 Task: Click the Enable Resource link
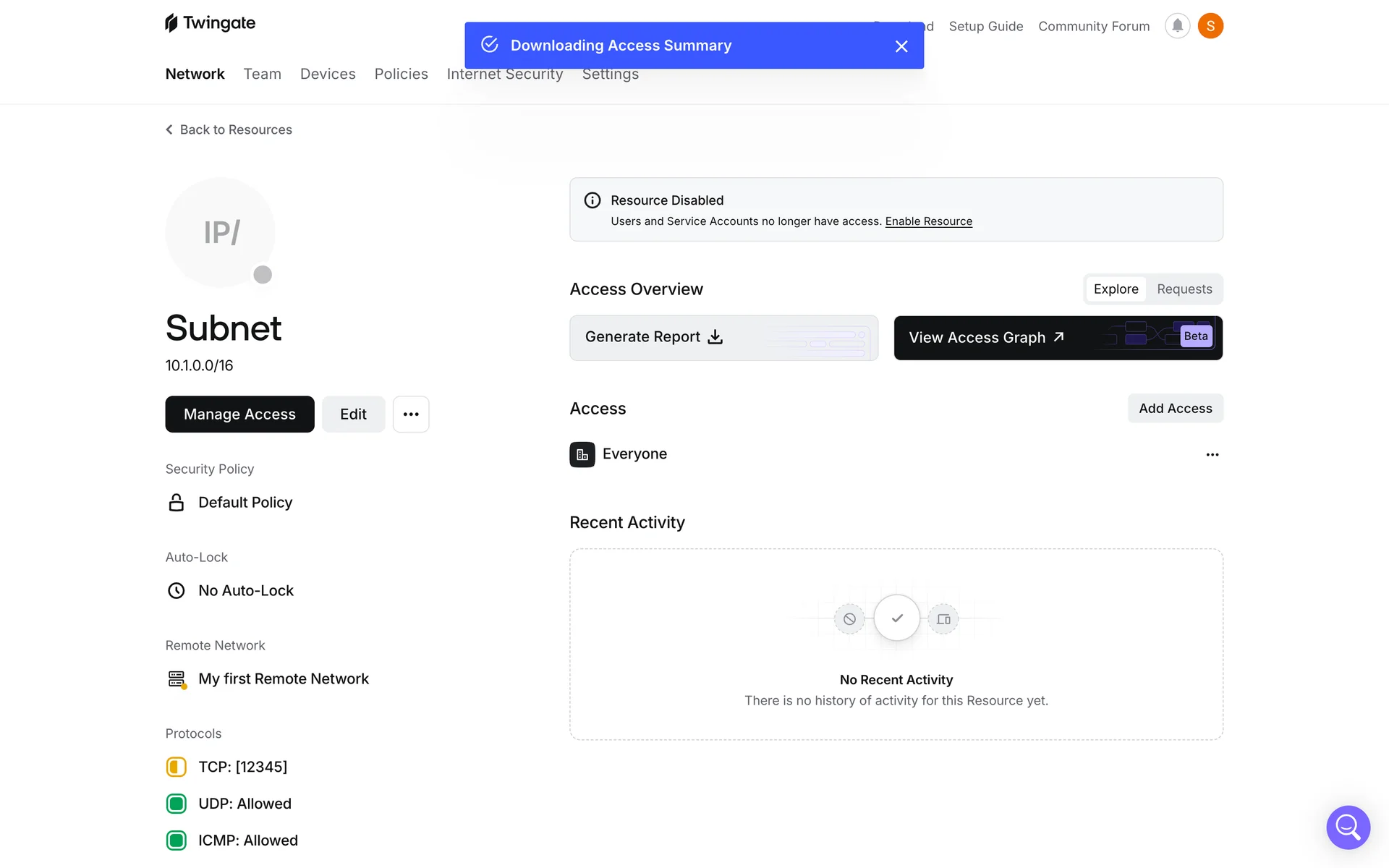point(928,221)
